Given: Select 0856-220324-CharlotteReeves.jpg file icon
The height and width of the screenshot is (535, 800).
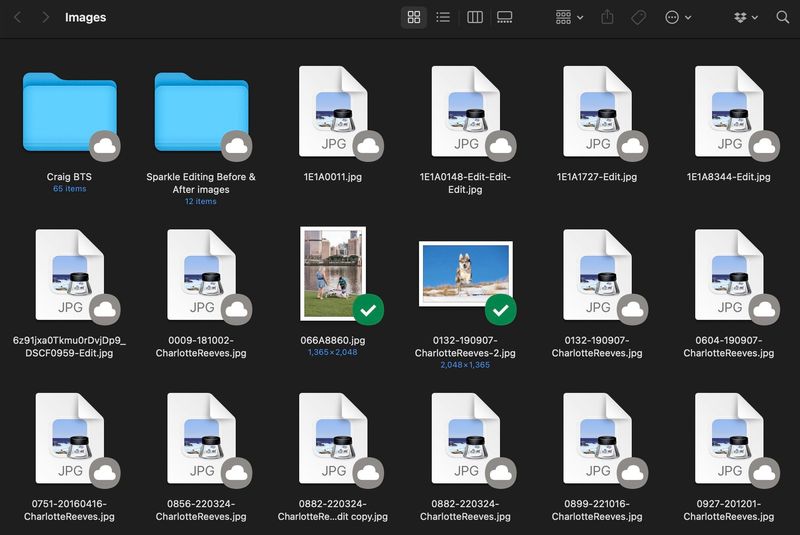Looking at the screenshot, I should coord(201,438).
